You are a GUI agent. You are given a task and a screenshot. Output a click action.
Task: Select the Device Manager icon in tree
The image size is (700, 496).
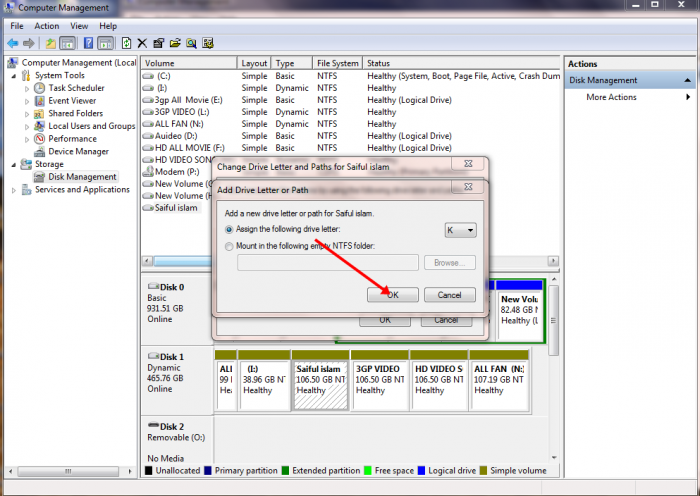(40, 151)
